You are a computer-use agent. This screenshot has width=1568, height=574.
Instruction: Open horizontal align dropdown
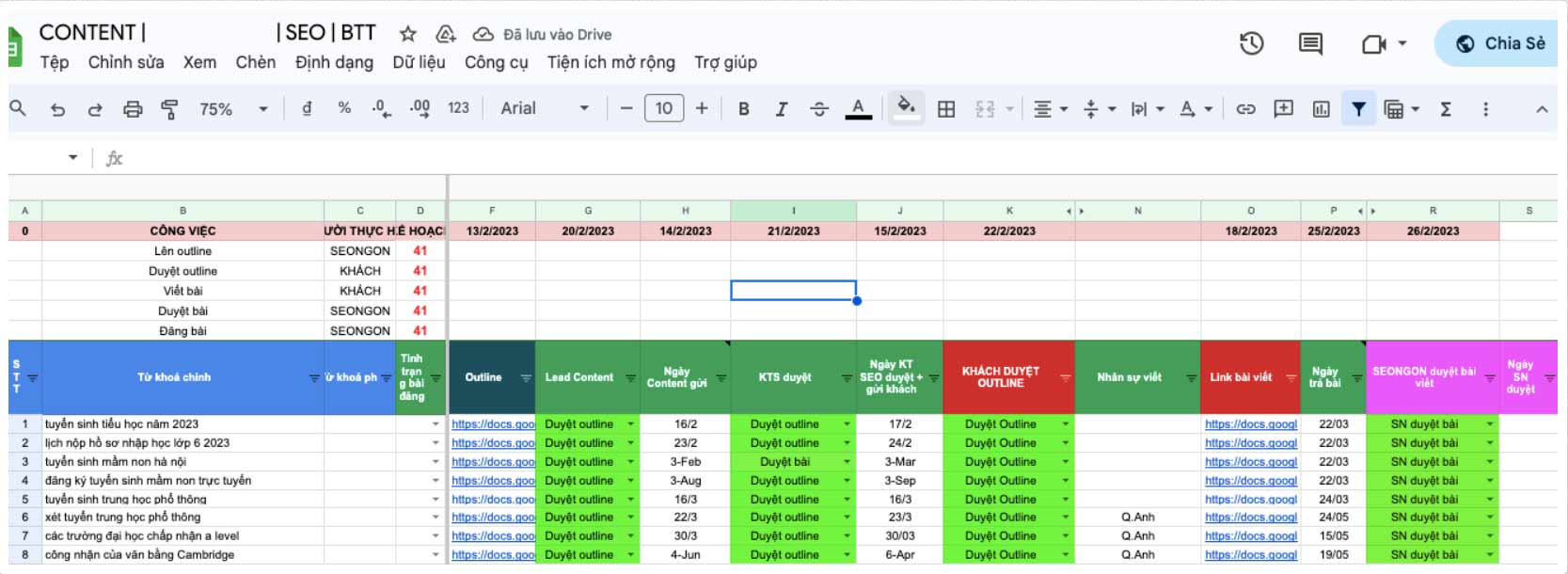click(x=1051, y=109)
